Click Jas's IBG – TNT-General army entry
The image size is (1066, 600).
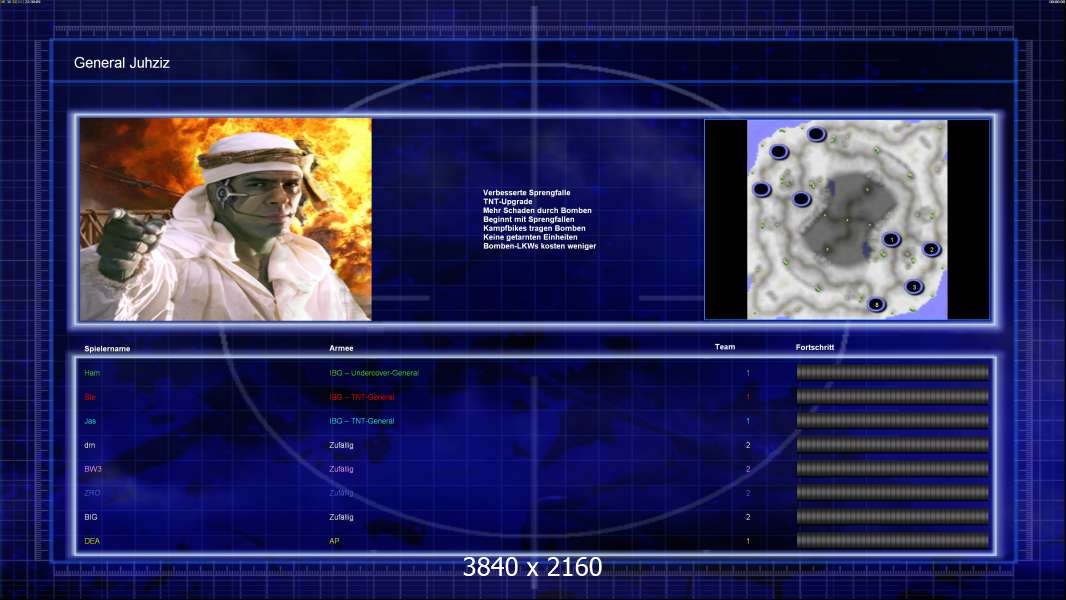362,421
